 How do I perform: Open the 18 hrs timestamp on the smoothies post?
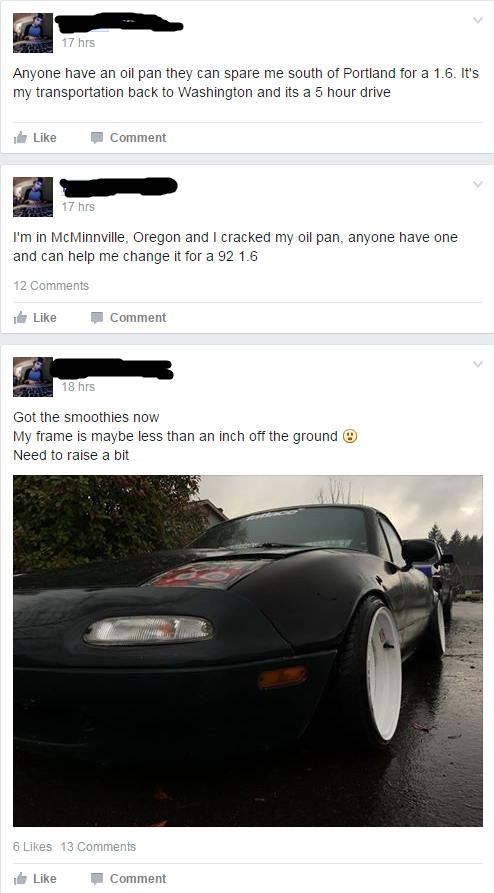point(78,387)
